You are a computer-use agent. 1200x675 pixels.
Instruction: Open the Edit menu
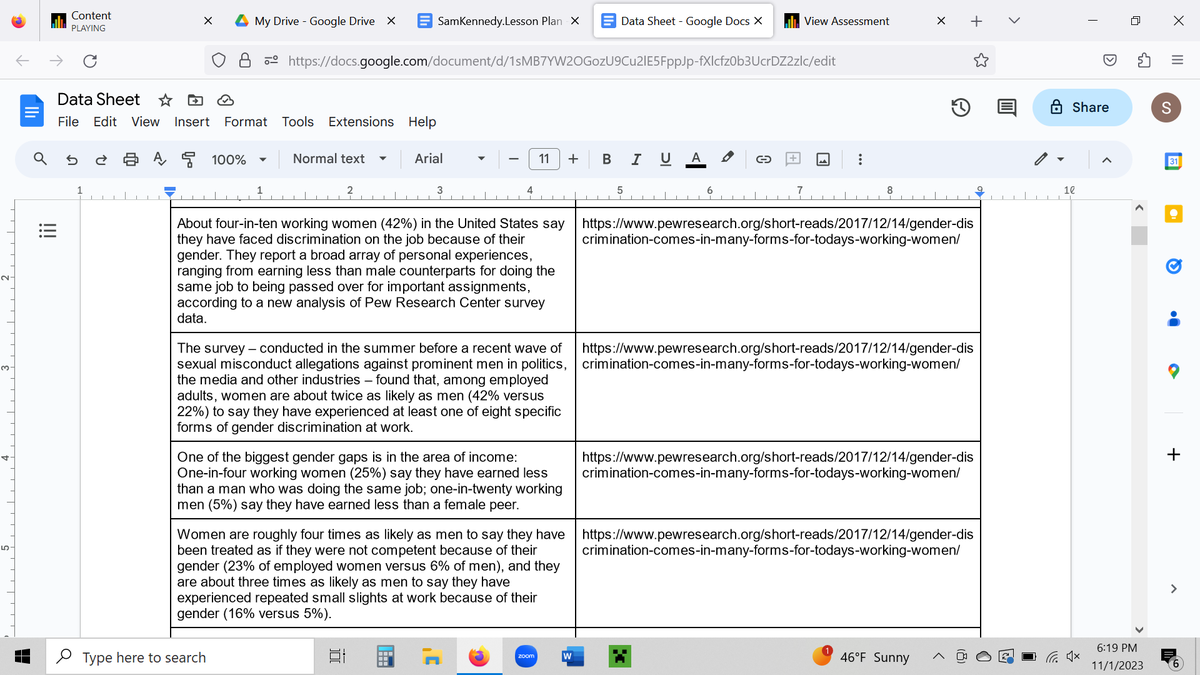pyautogui.click(x=105, y=121)
